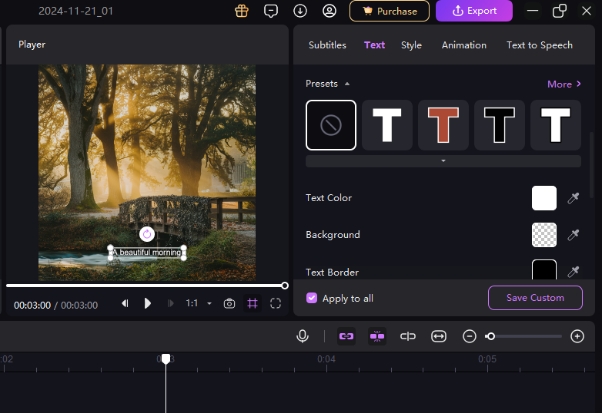Collapse the Presets section

(x=346, y=84)
